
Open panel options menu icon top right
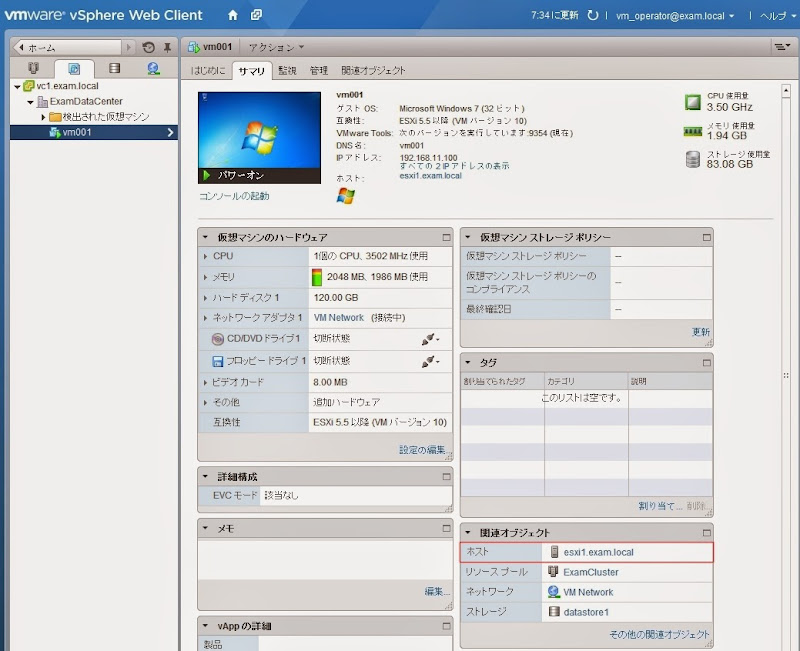781,47
